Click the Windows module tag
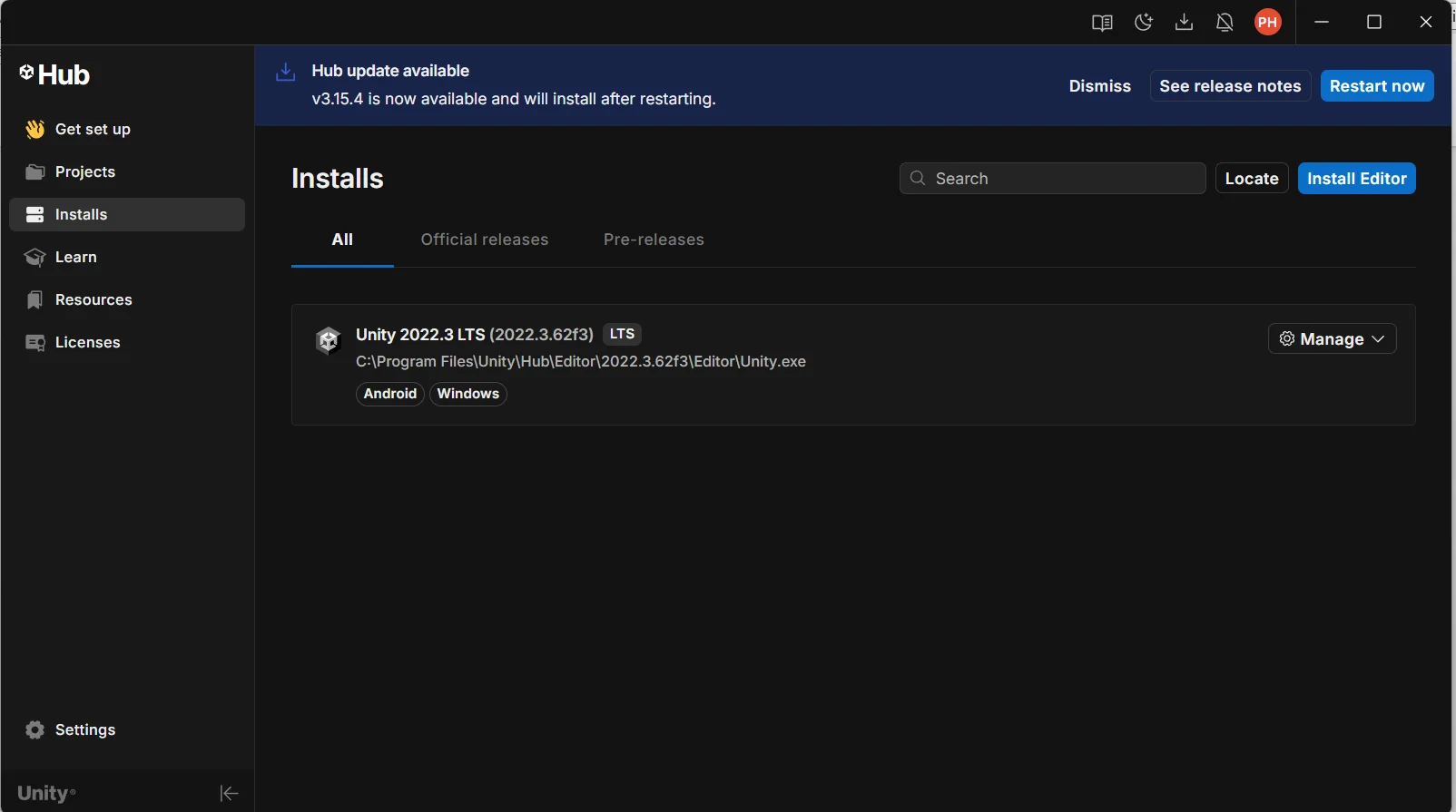 click(x=468, y=394)
